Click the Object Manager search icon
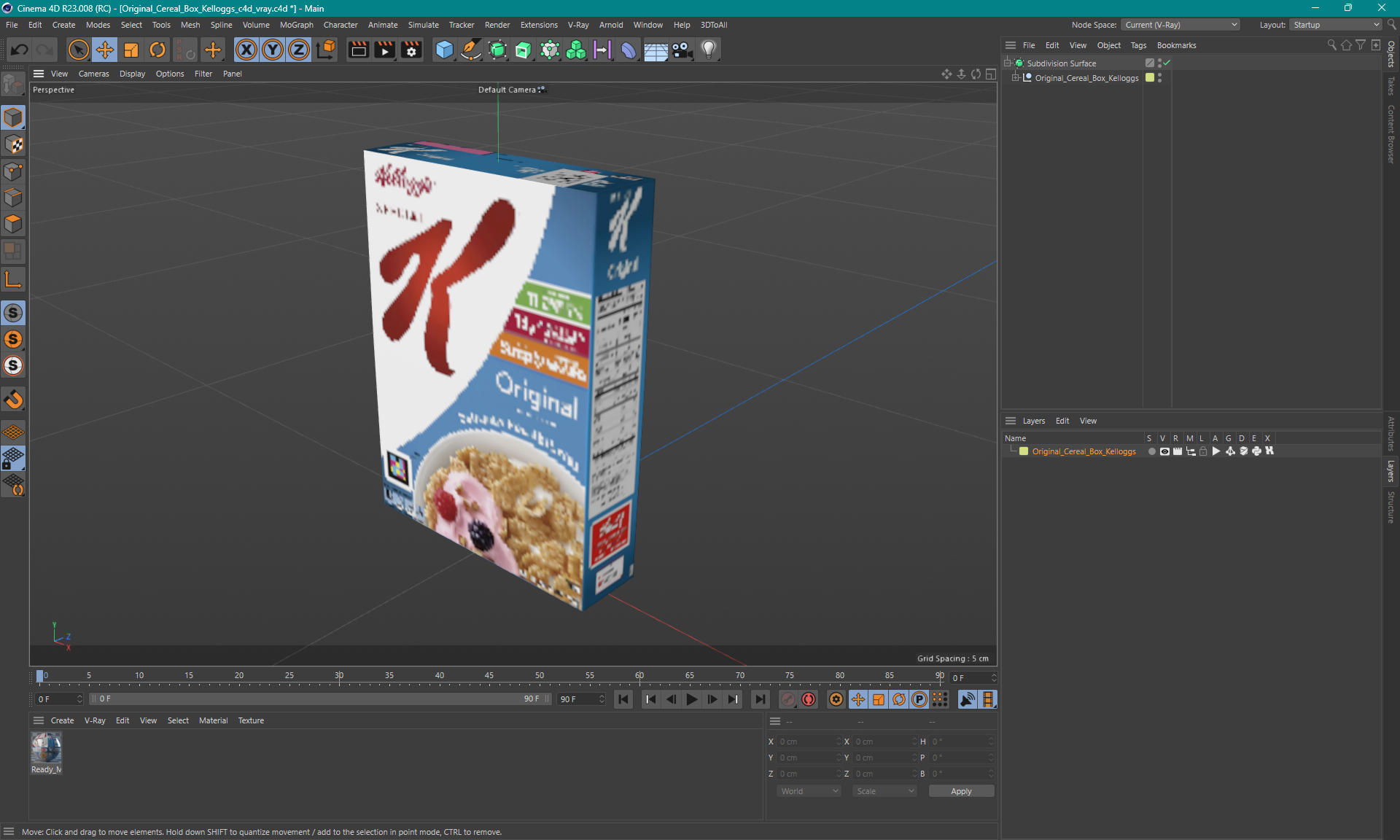Image resolution: width=1400 pixels, height=840 pixels. pos(1331,45)
